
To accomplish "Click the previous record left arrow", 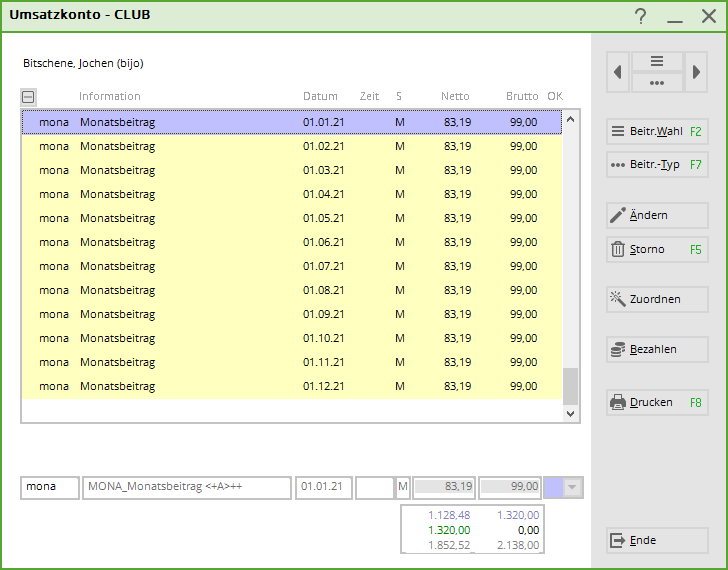I will click(618, 72).
